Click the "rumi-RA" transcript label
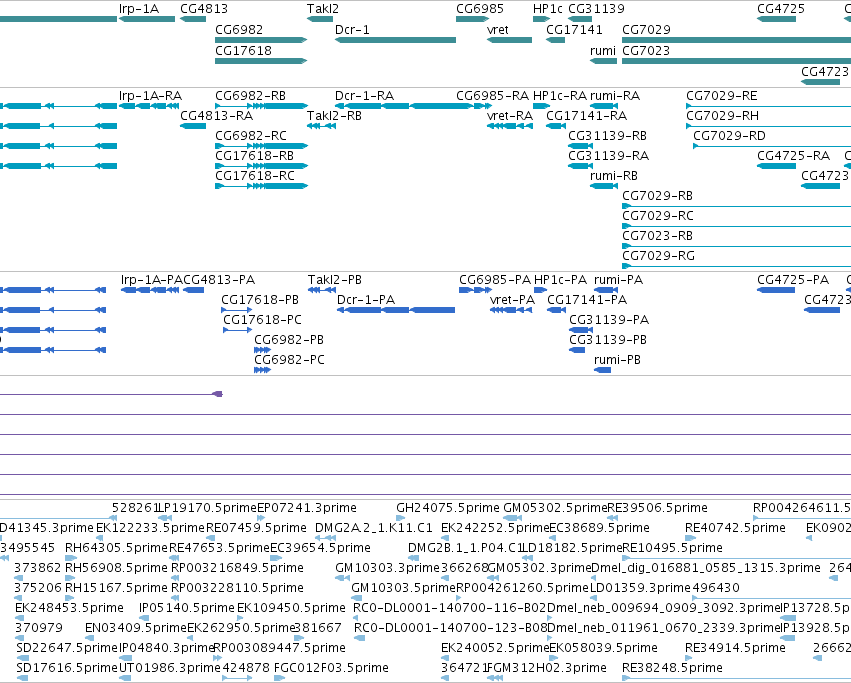The height and width of the screenshot is (683, 851). click(x=615, y=96)
